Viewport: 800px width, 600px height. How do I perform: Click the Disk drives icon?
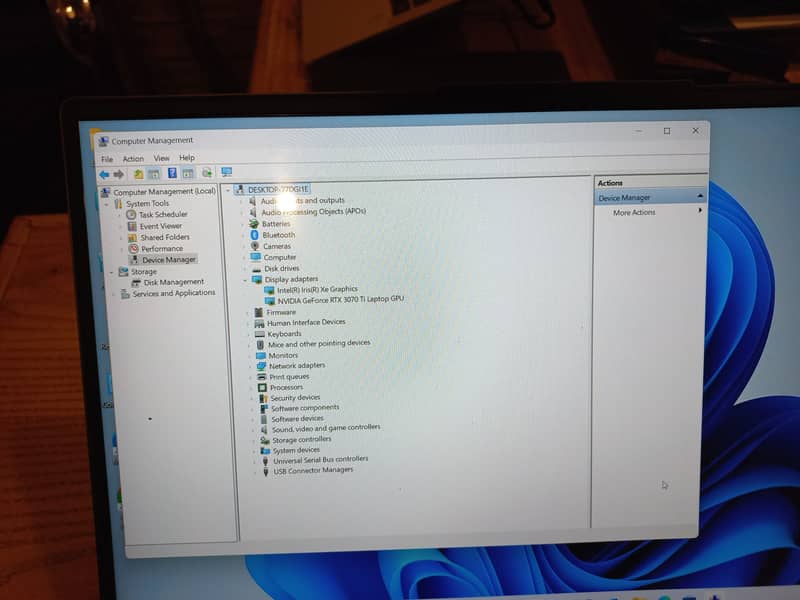256,269
